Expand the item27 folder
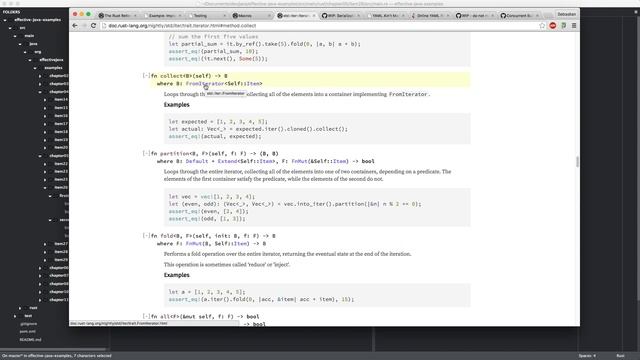 pos(45,244)
